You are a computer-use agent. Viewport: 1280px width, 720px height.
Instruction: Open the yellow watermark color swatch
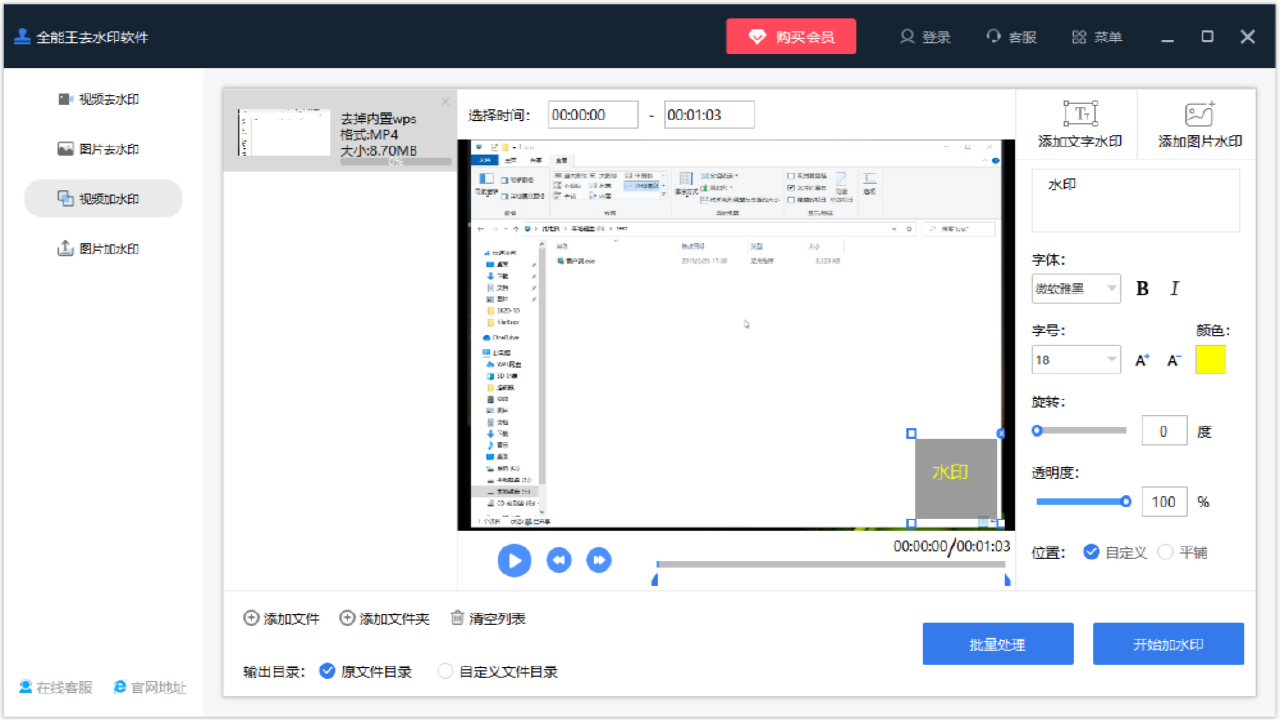(1210, 359)
